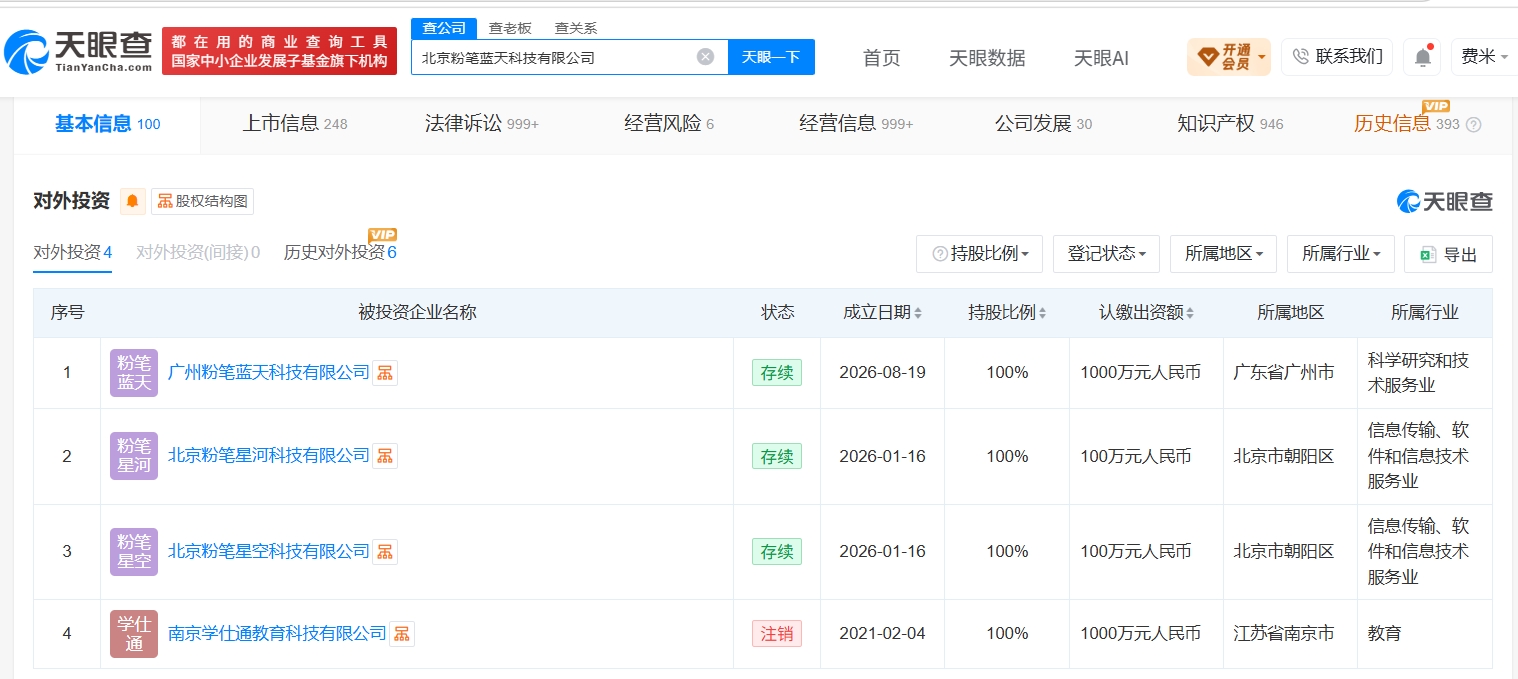Click the 粉笔蓝天 company logo tile

pos(134,373)
